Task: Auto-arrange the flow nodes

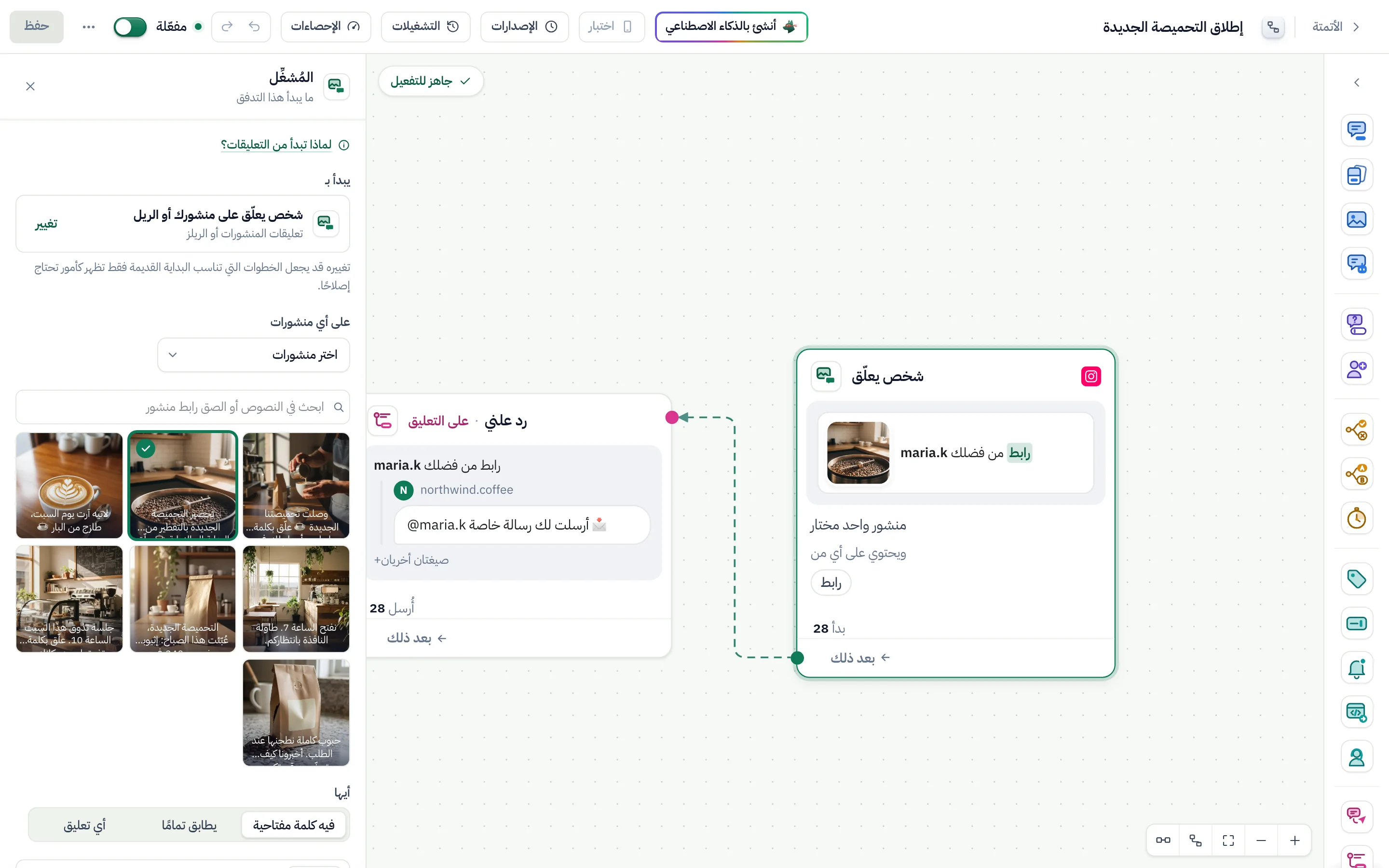Action: point(1196,841)
